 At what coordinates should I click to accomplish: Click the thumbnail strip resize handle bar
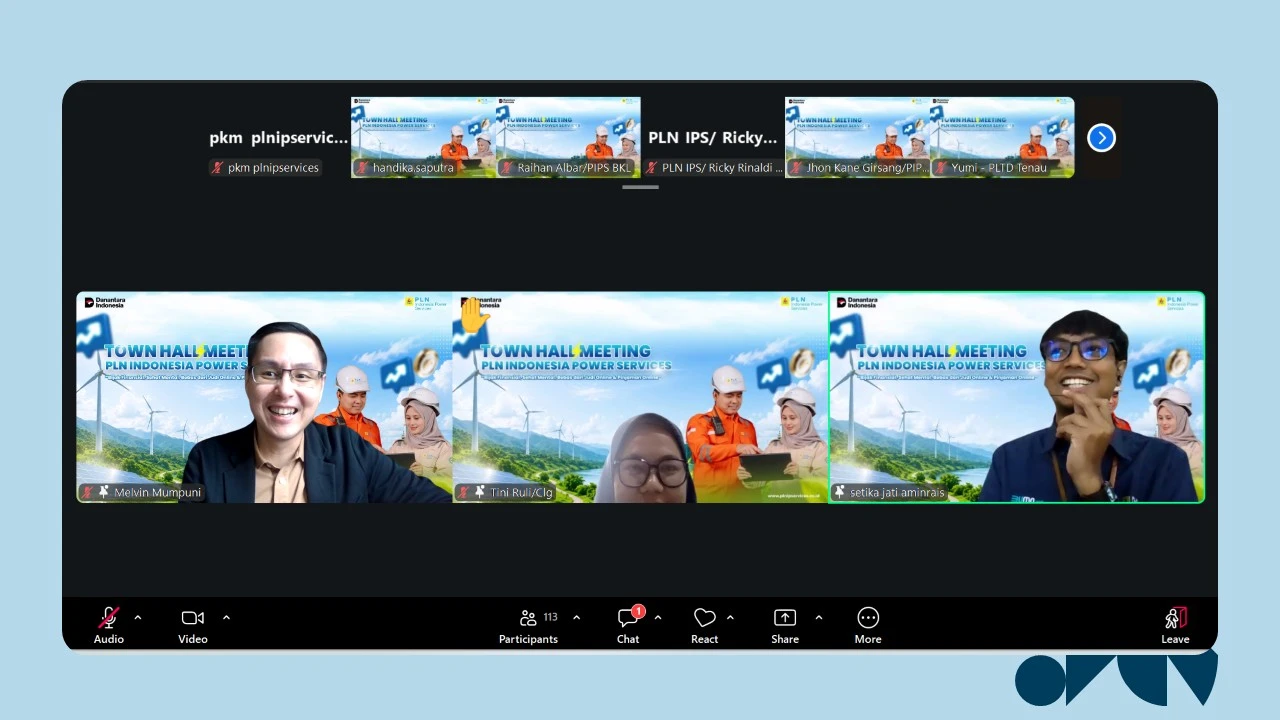click(640, 187)
